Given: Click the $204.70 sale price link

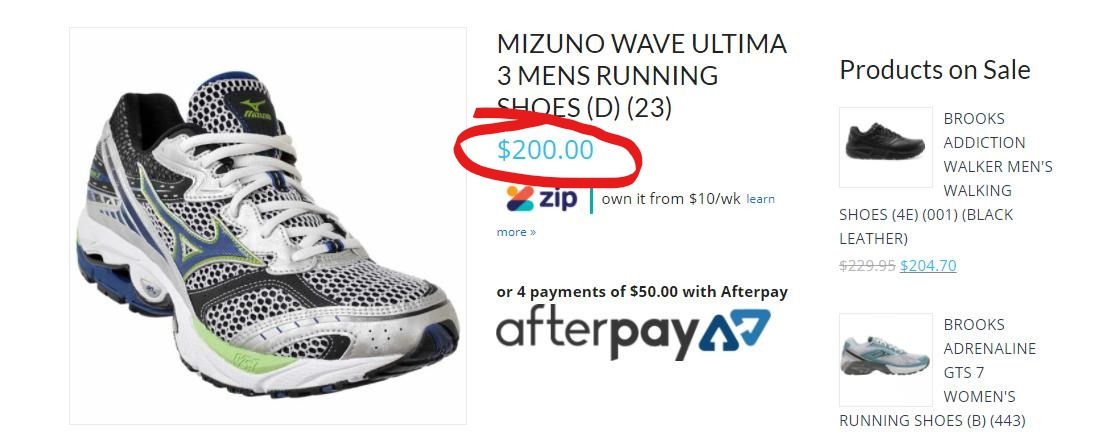Looking at the screenshot, I should [x=928, y=266].
